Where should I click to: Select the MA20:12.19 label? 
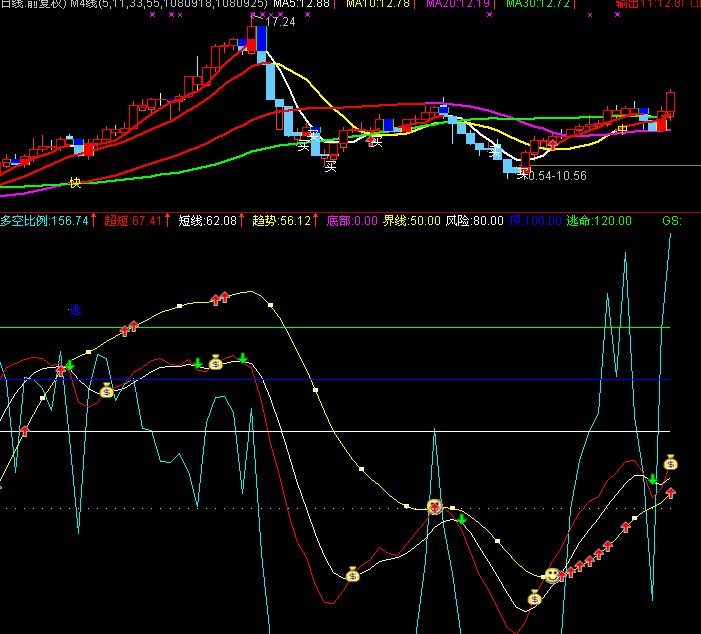[457, 5]
